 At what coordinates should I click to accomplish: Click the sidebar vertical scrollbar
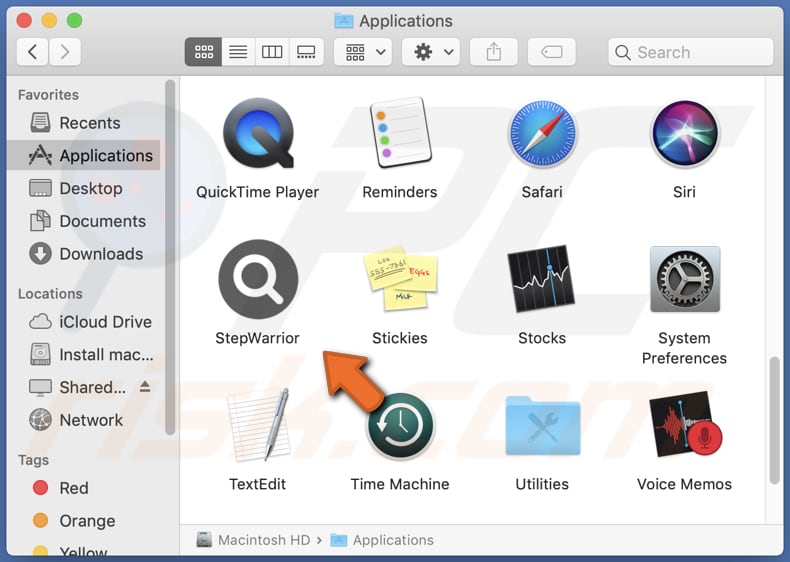[x=170, y=257]
